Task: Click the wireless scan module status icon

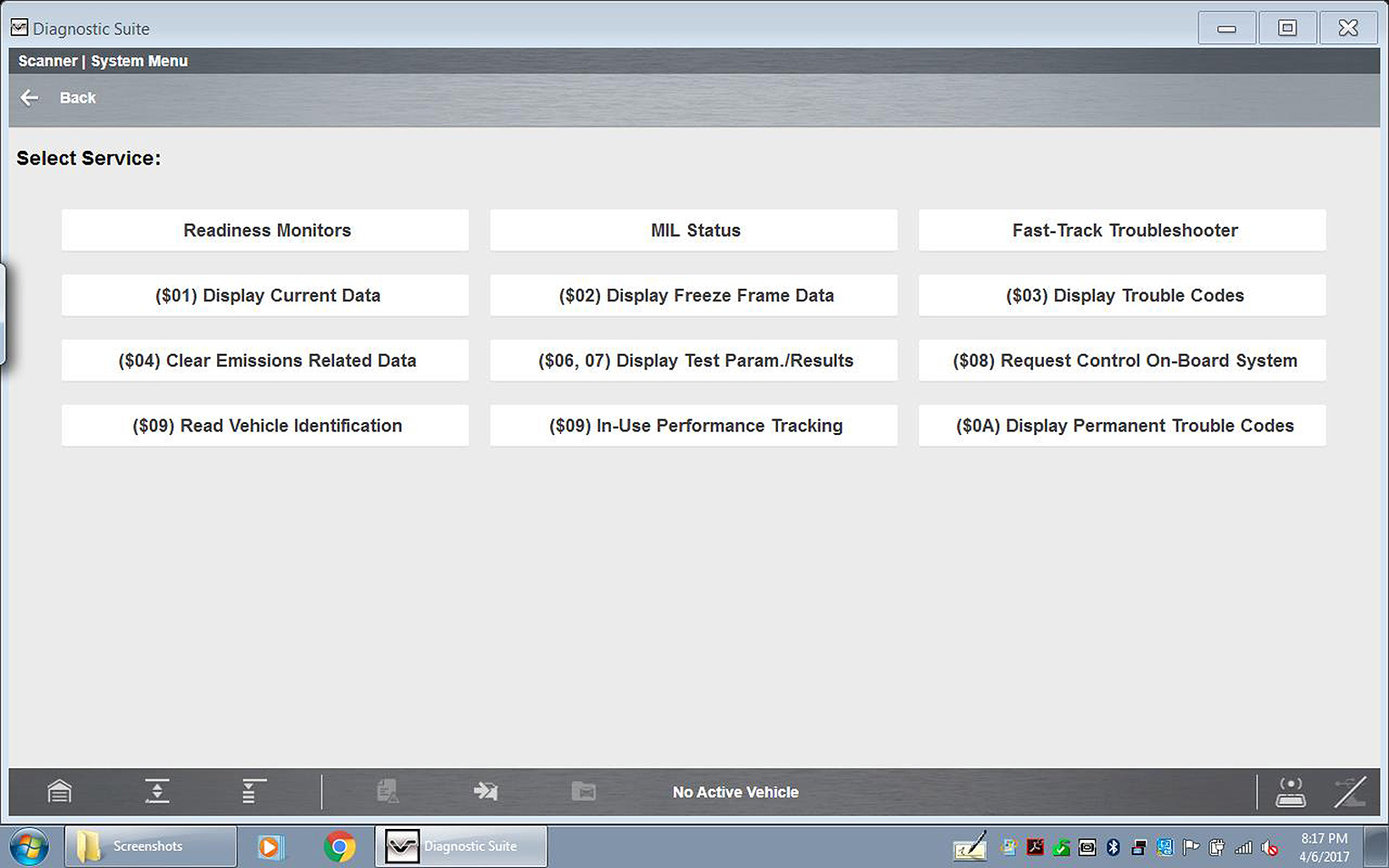Action: (x=1290, y=792)
